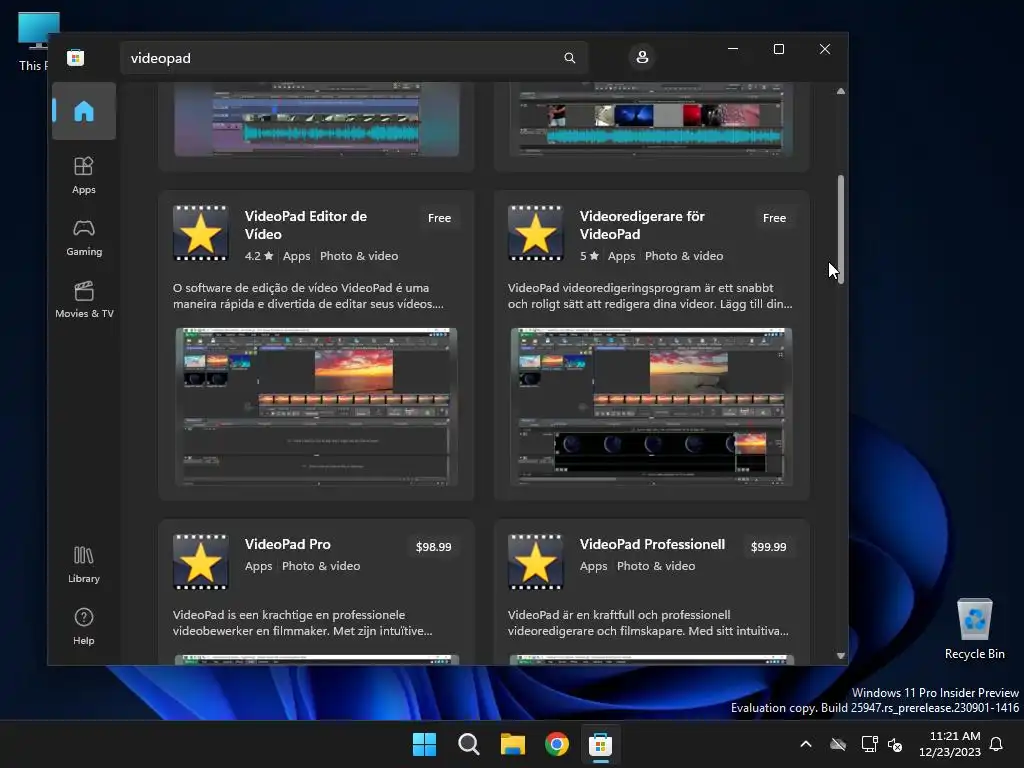Open File Explorer from the taskbar
Image resolution: width=1024 pixels, height=768 pixels.
(x=513, y=744)
